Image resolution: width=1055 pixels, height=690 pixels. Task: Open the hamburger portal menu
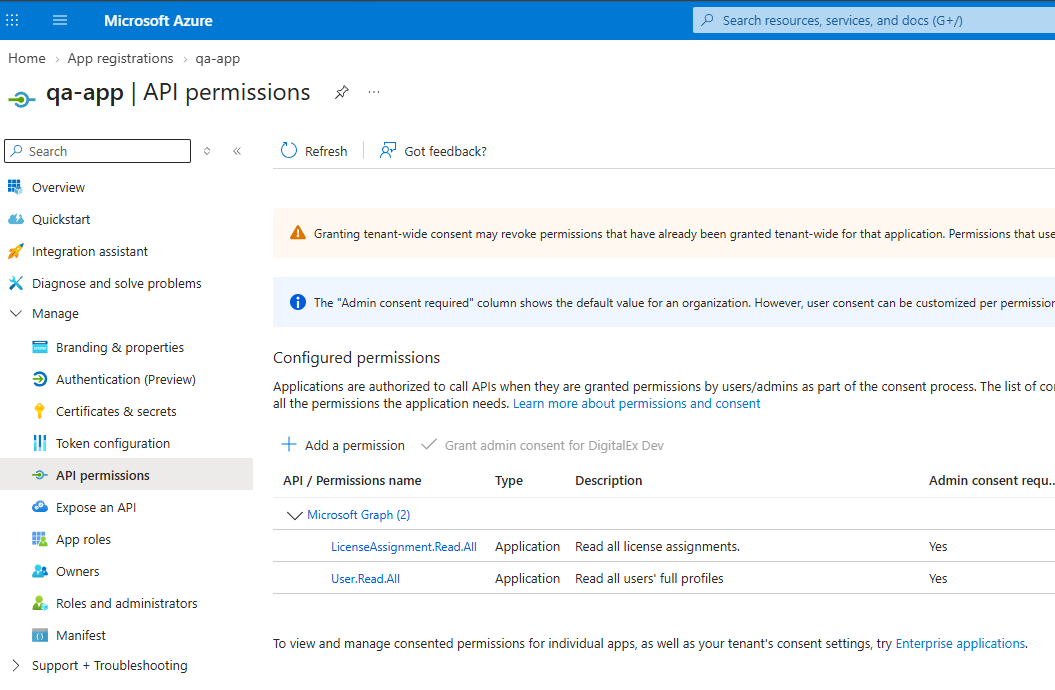(60, 20)
